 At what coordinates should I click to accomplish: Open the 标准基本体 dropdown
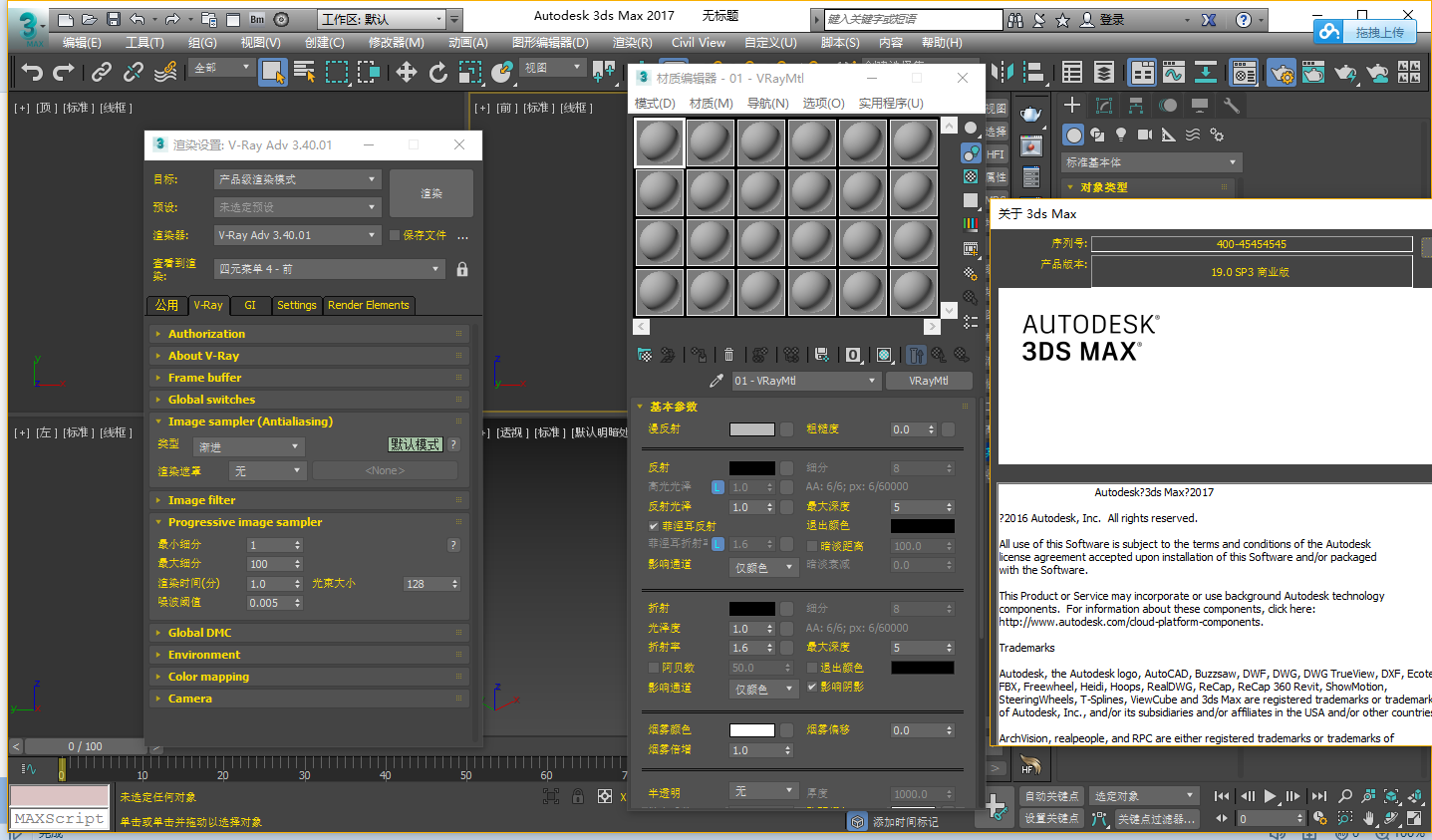point(1150,162)
